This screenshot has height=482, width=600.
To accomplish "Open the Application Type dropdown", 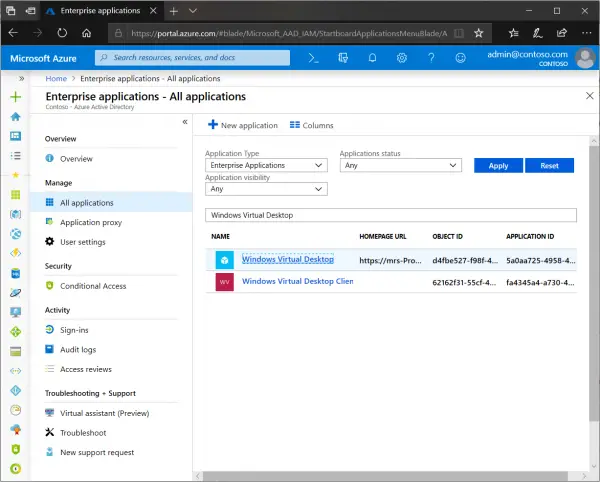I will tap(266, 165).
